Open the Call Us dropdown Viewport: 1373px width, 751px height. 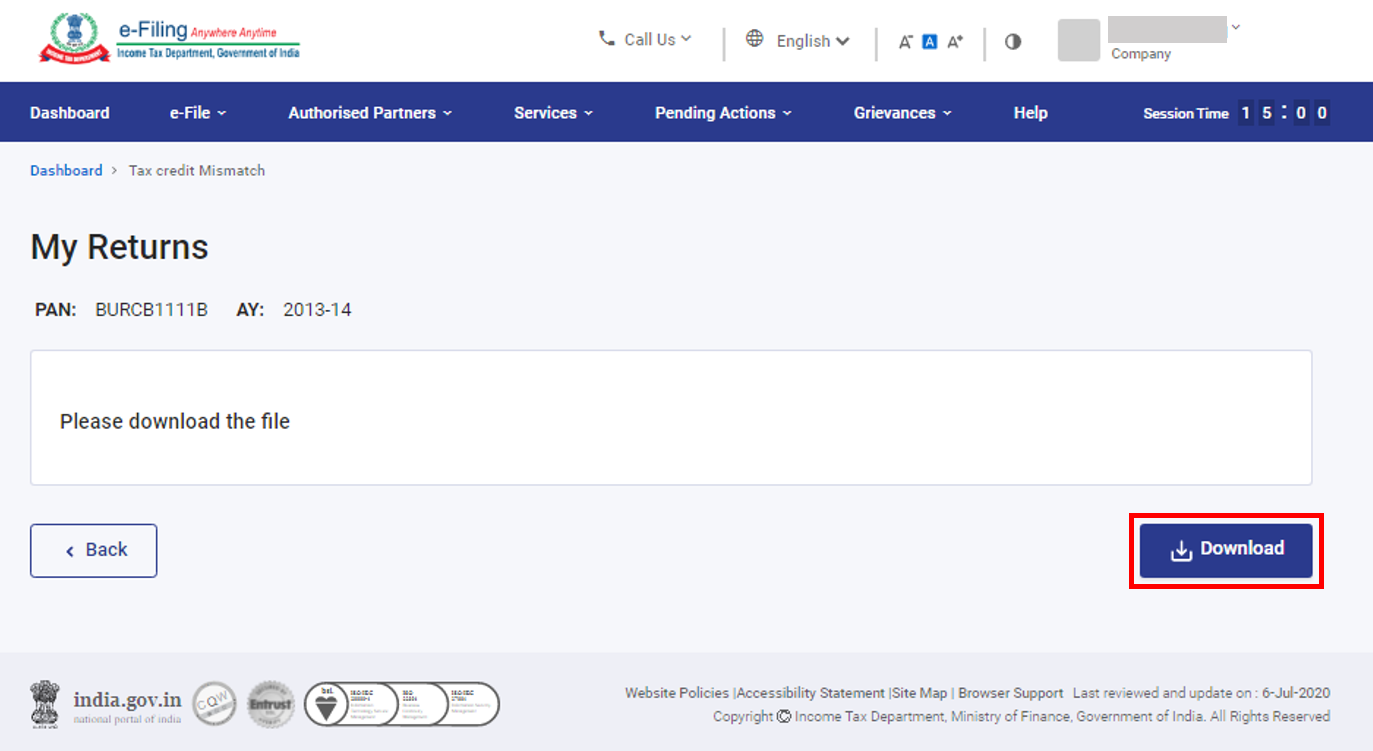(x=646, y=40)
